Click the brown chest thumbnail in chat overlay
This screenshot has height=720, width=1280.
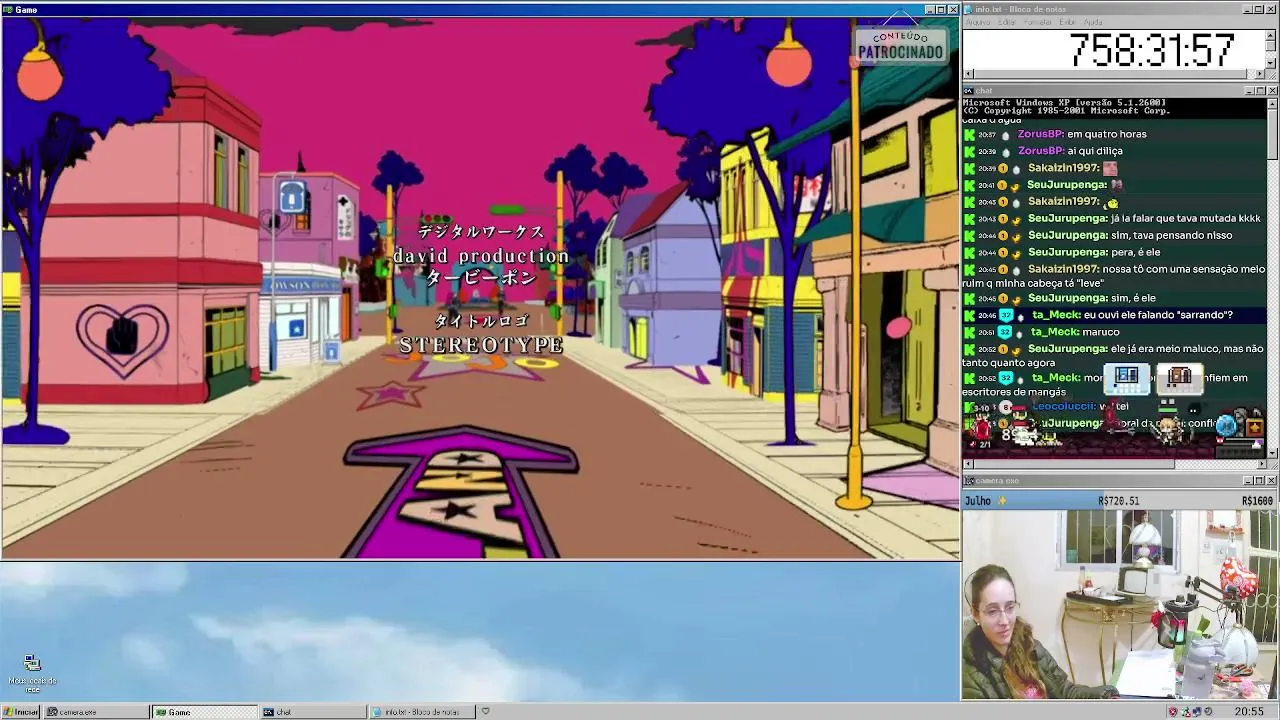[1180, 377]
